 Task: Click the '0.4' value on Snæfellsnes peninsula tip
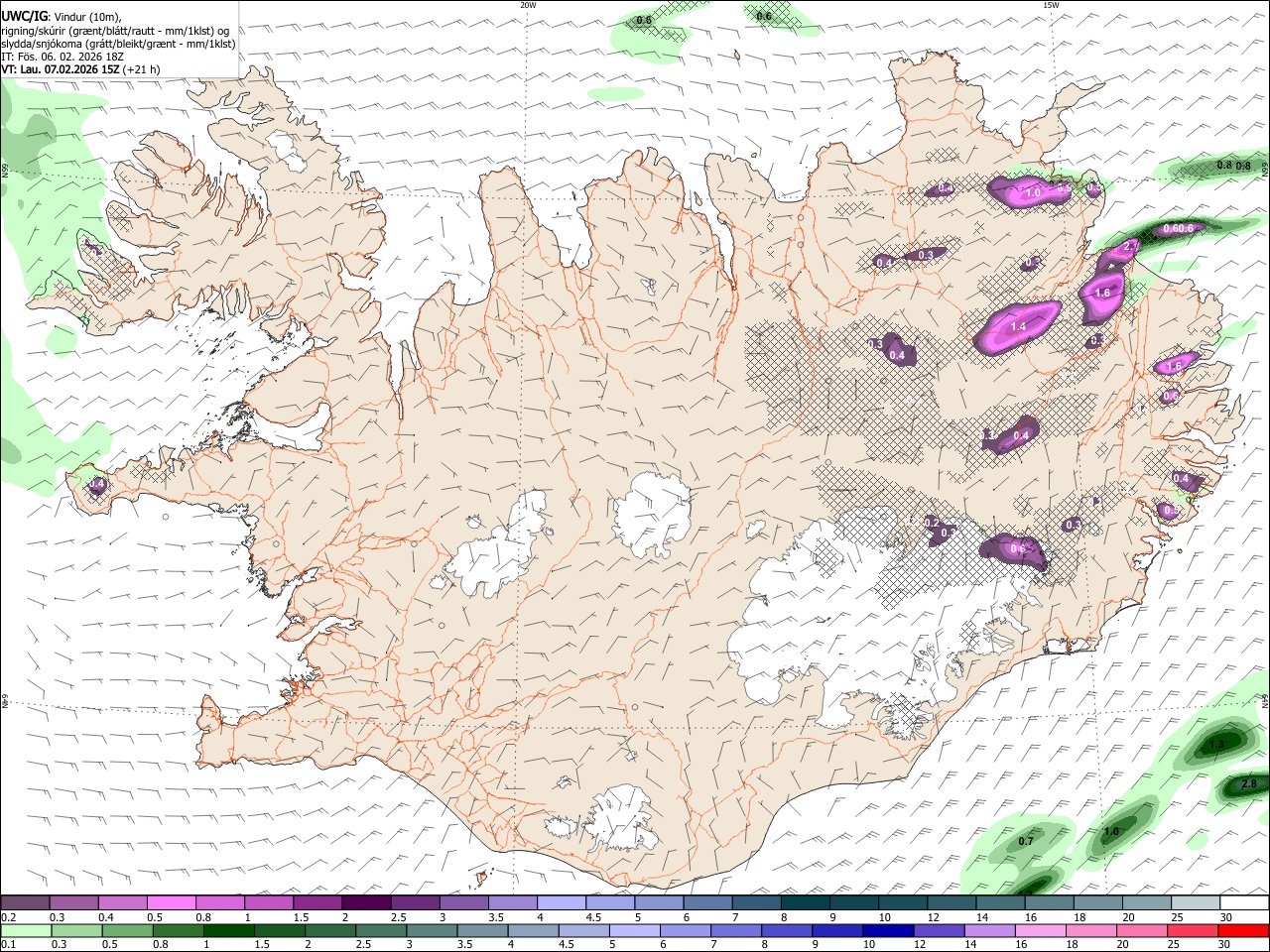pyautogui.click(x=96, y=484)
